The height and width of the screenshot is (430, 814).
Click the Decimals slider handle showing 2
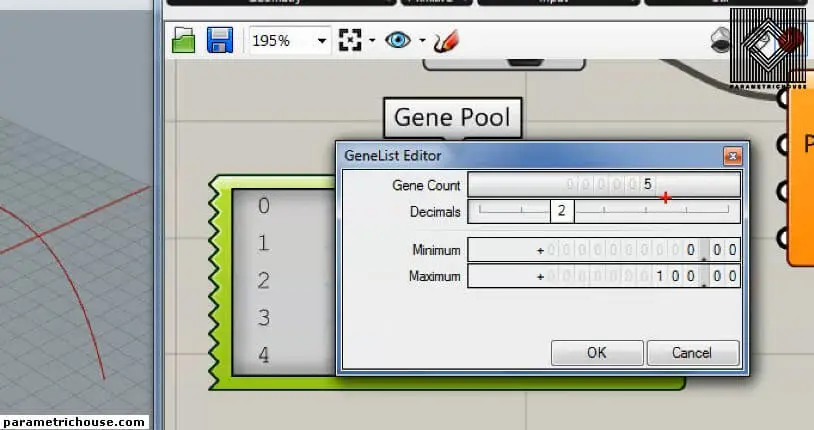tap(562, 211)
